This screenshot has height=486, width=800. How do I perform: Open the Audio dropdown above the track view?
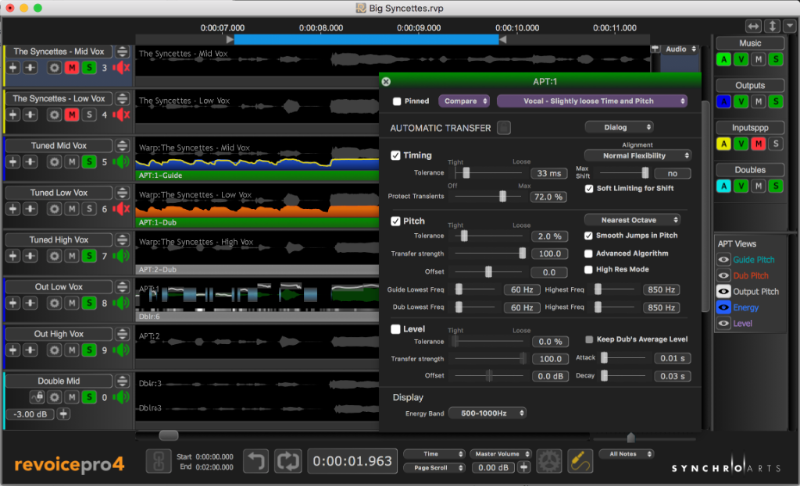(x=680, y=49)
